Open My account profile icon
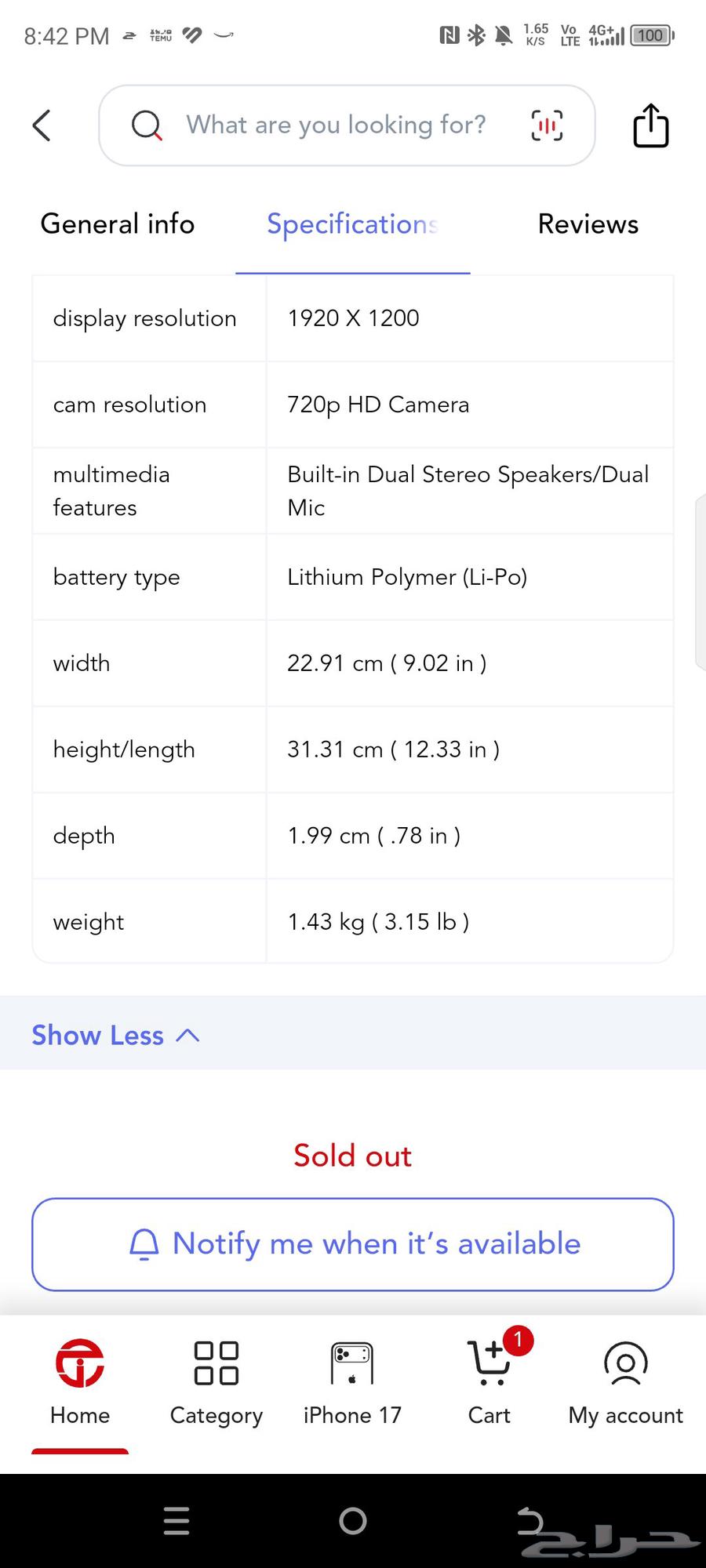This screenshot has width=706, height=1568. [x=625, y=1381]
